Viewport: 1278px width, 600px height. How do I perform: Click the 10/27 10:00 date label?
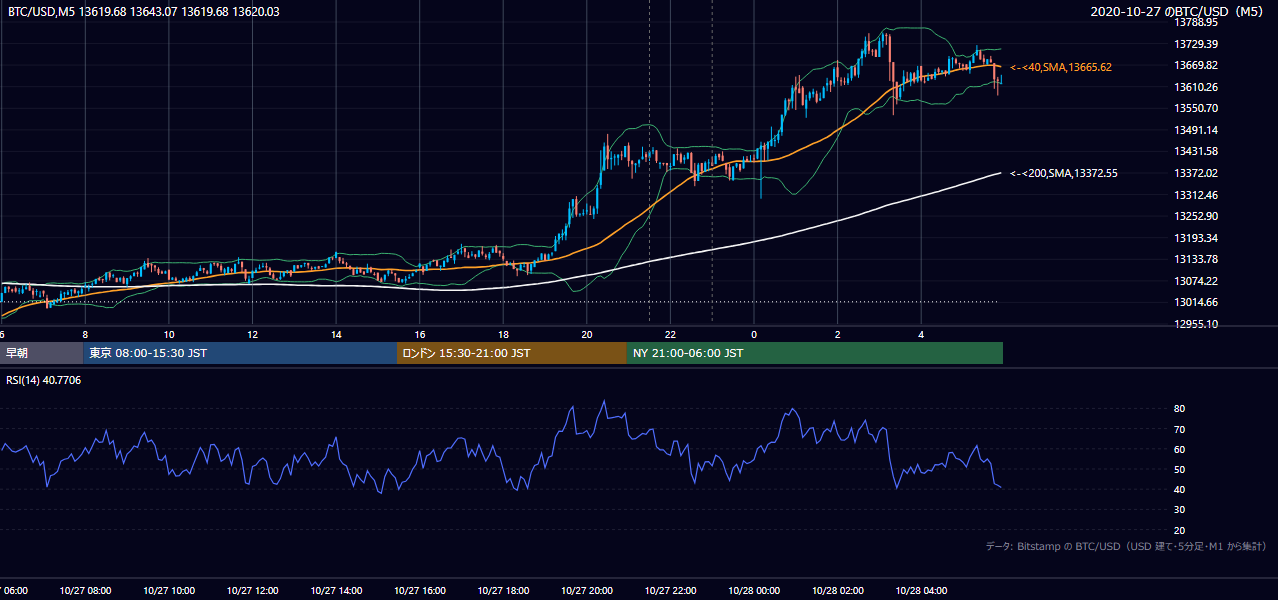click(x=169, y=591)
